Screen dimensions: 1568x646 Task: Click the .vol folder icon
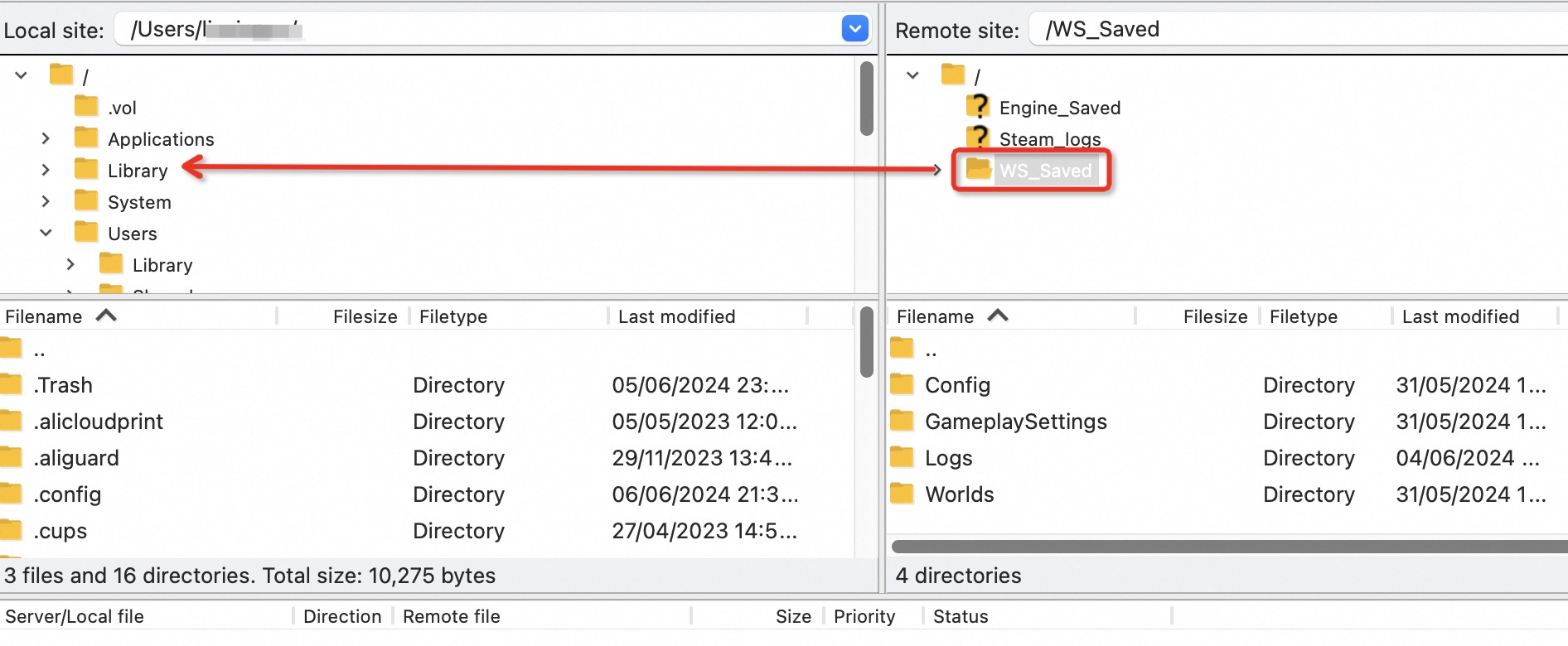tap(86, 107)
